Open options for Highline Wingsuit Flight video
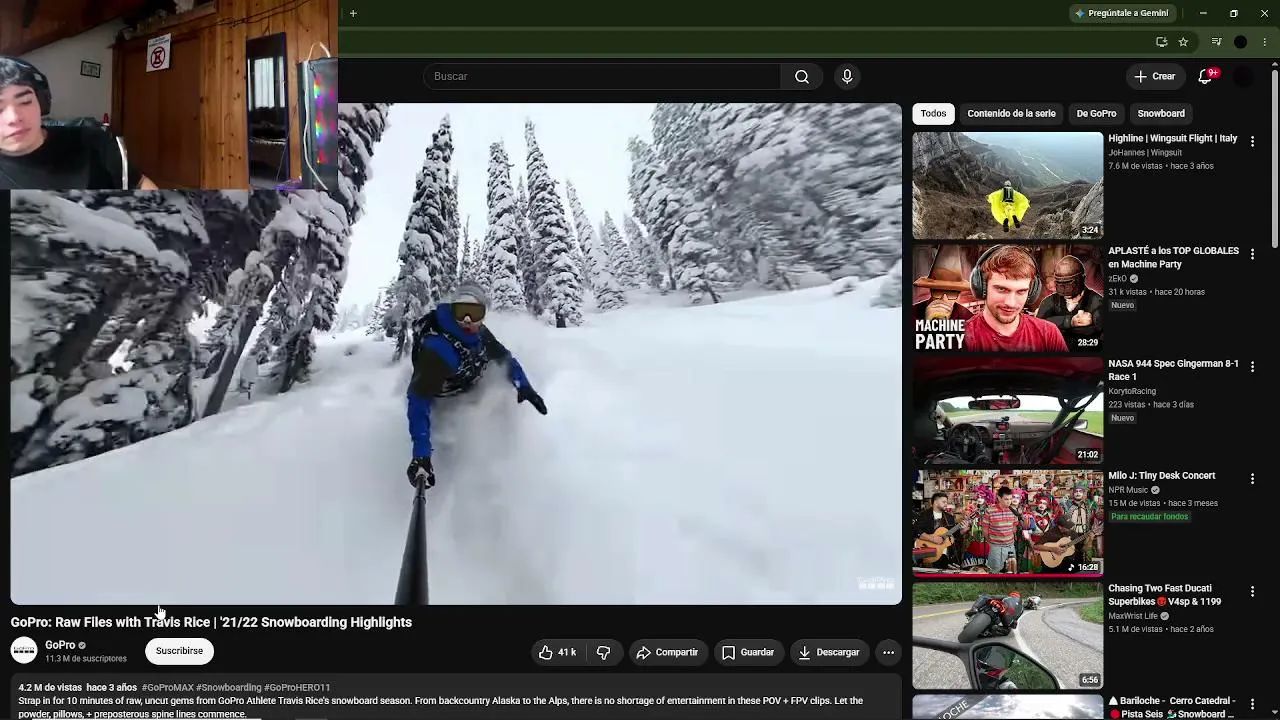This screenshot has width=1280, height=720. coord(1252,142)
